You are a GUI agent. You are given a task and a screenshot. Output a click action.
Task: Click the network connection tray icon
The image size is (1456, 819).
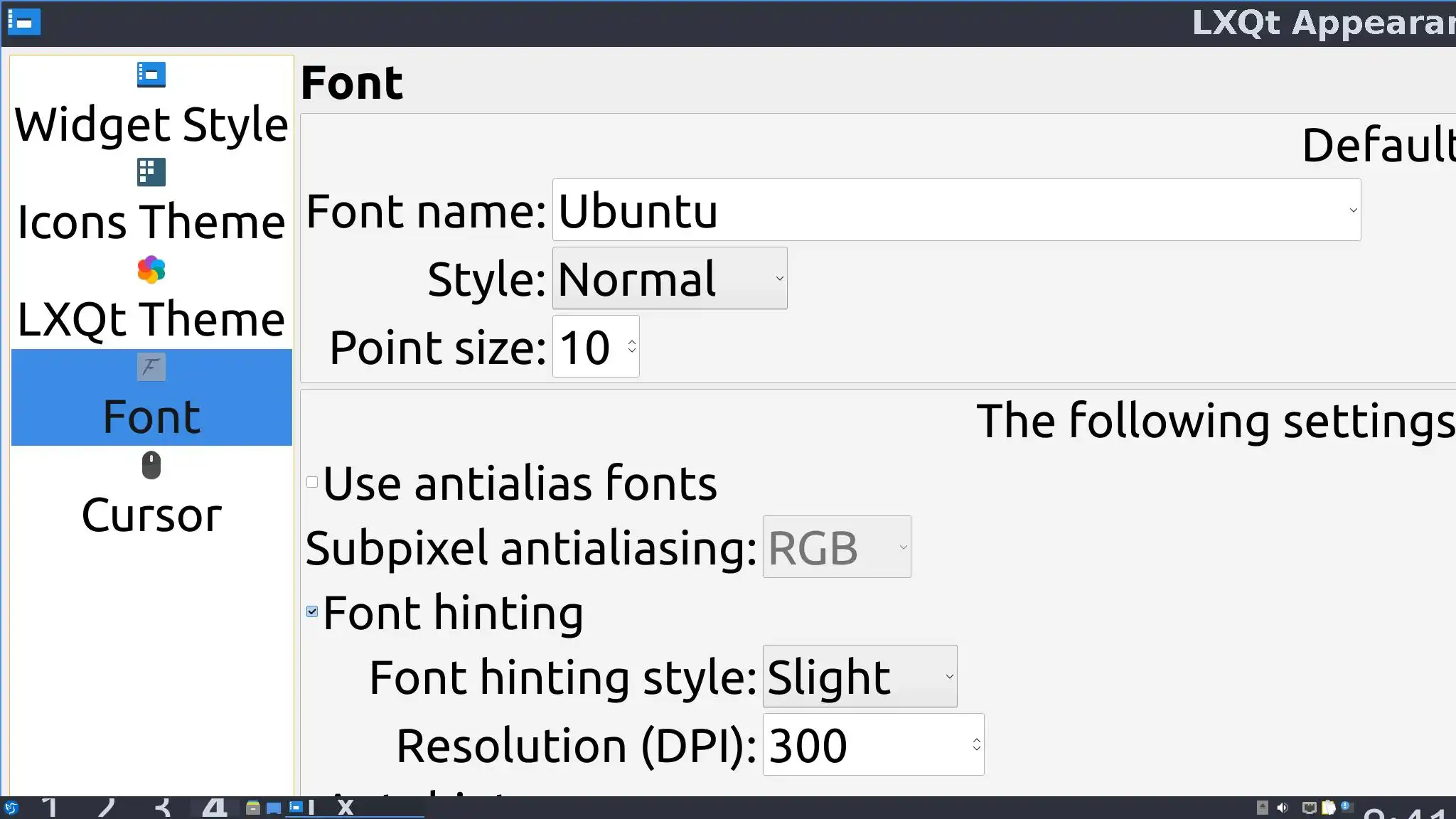coord(1309,808)
